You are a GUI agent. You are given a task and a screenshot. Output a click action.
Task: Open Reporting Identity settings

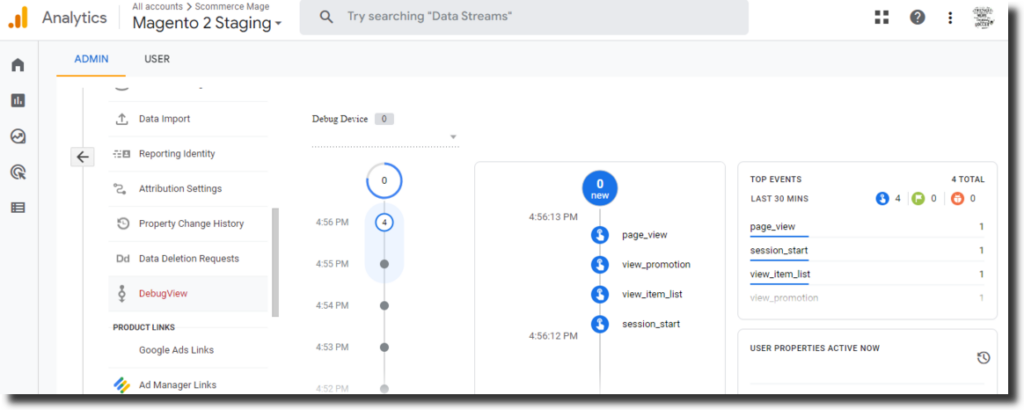tap(188, 154)
